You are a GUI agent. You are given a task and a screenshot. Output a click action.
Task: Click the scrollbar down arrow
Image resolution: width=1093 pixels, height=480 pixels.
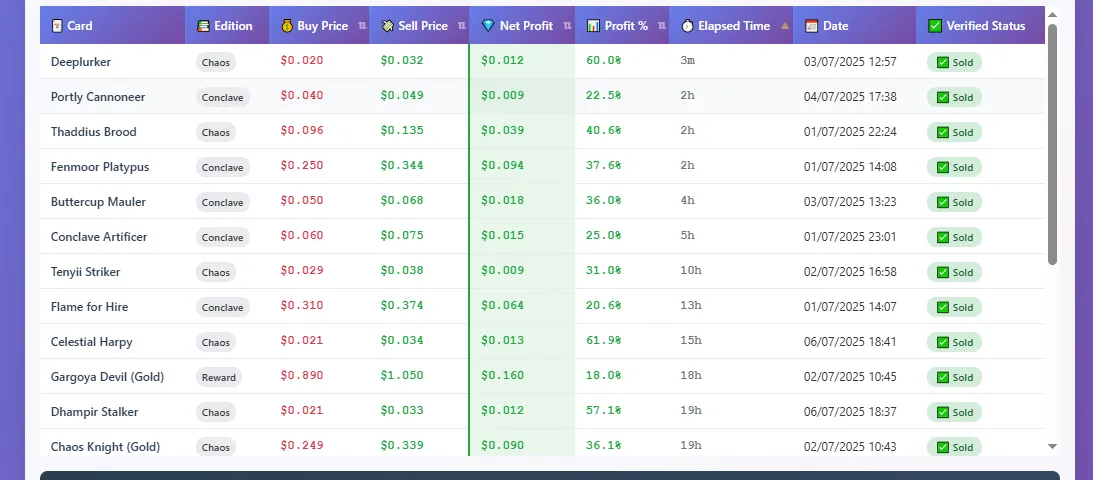coord(1053,447)
